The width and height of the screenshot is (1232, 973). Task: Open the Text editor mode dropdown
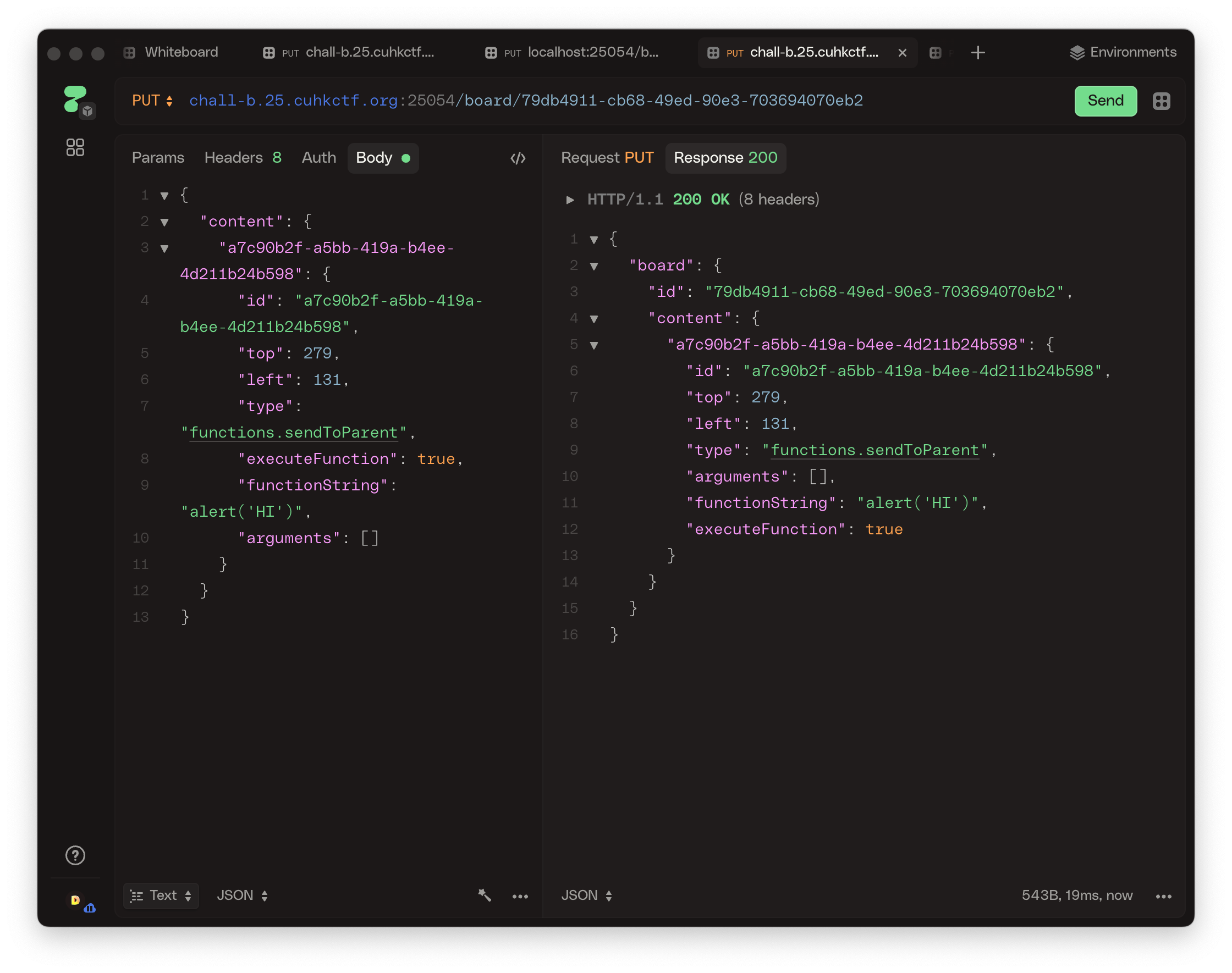coord(161,895)
